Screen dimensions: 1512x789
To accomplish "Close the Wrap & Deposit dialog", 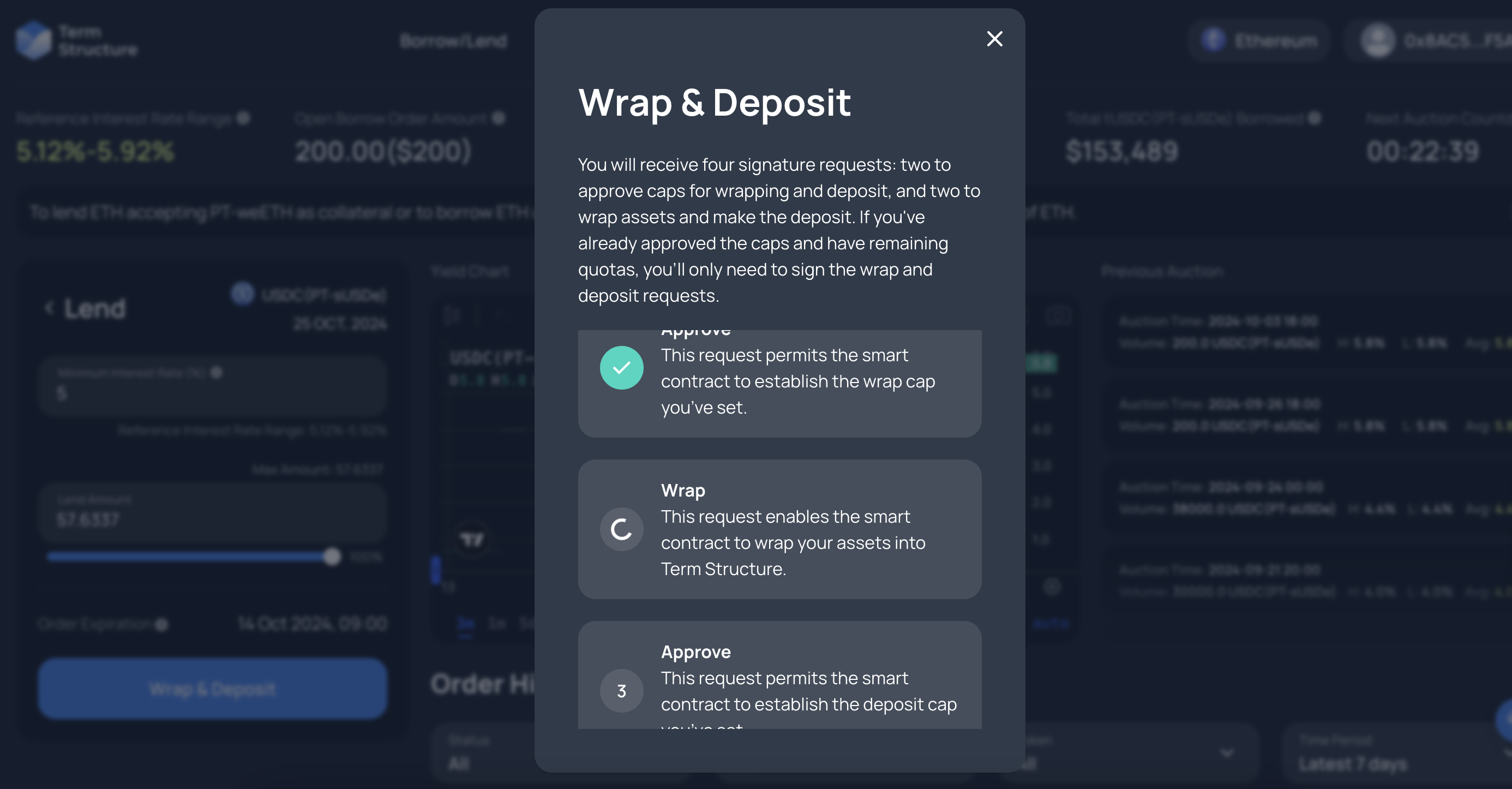I will [x=994, y=39].
